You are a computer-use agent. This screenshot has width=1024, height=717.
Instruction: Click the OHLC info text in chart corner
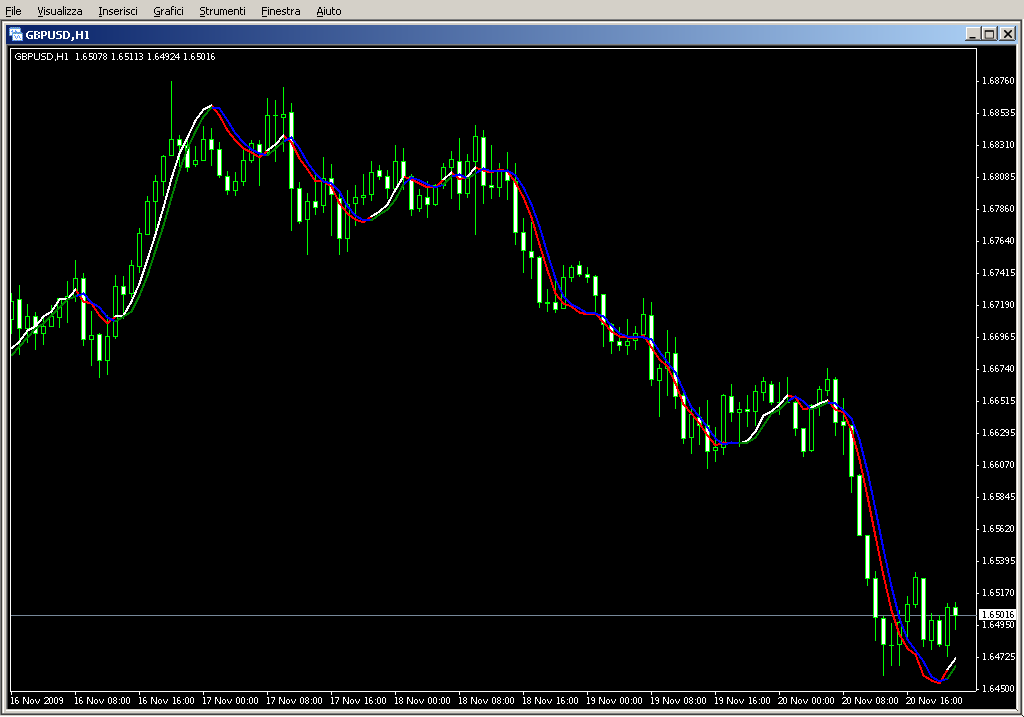point(114,56)
